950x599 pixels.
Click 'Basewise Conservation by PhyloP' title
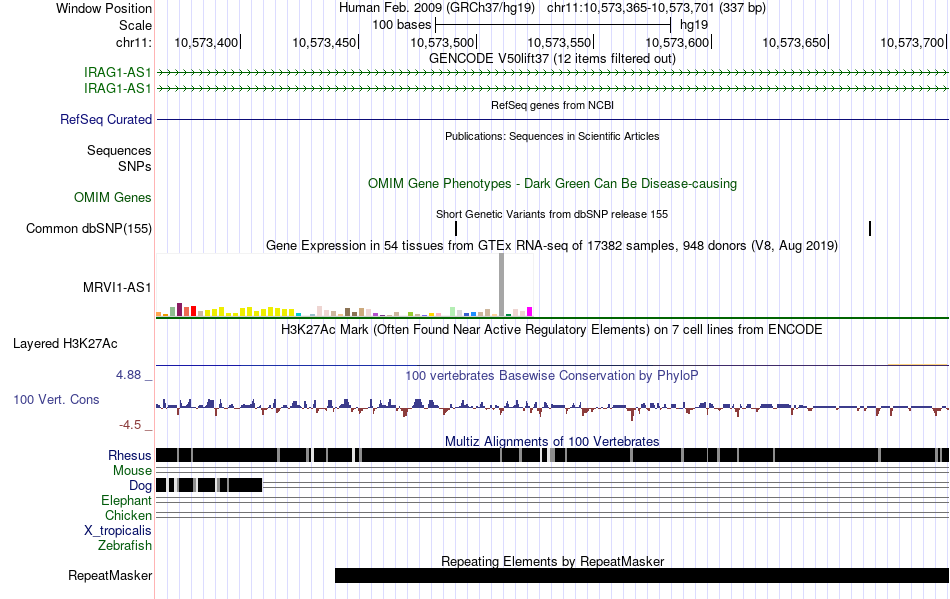552,376
